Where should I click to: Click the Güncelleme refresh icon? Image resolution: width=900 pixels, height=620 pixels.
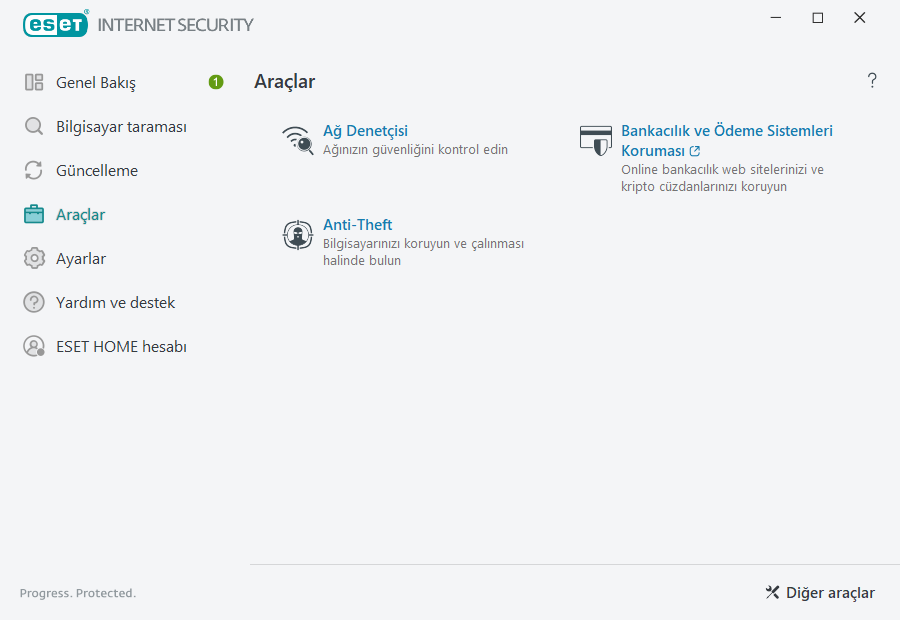tap(33, 170)
